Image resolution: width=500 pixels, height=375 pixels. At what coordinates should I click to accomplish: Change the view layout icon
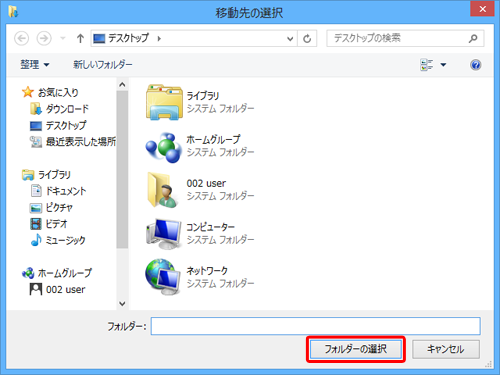pos(427,65)
